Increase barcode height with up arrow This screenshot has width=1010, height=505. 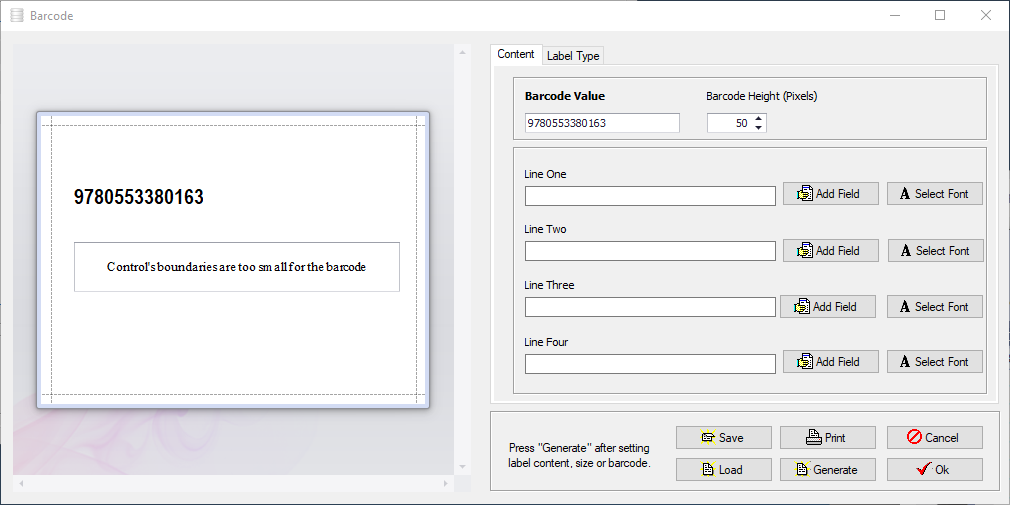[x=759, y=118]
